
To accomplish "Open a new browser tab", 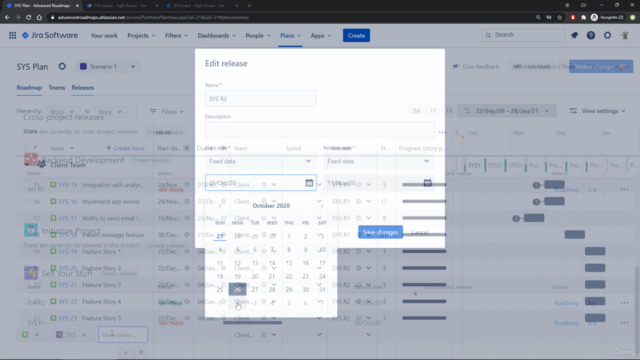I will 249,6.
